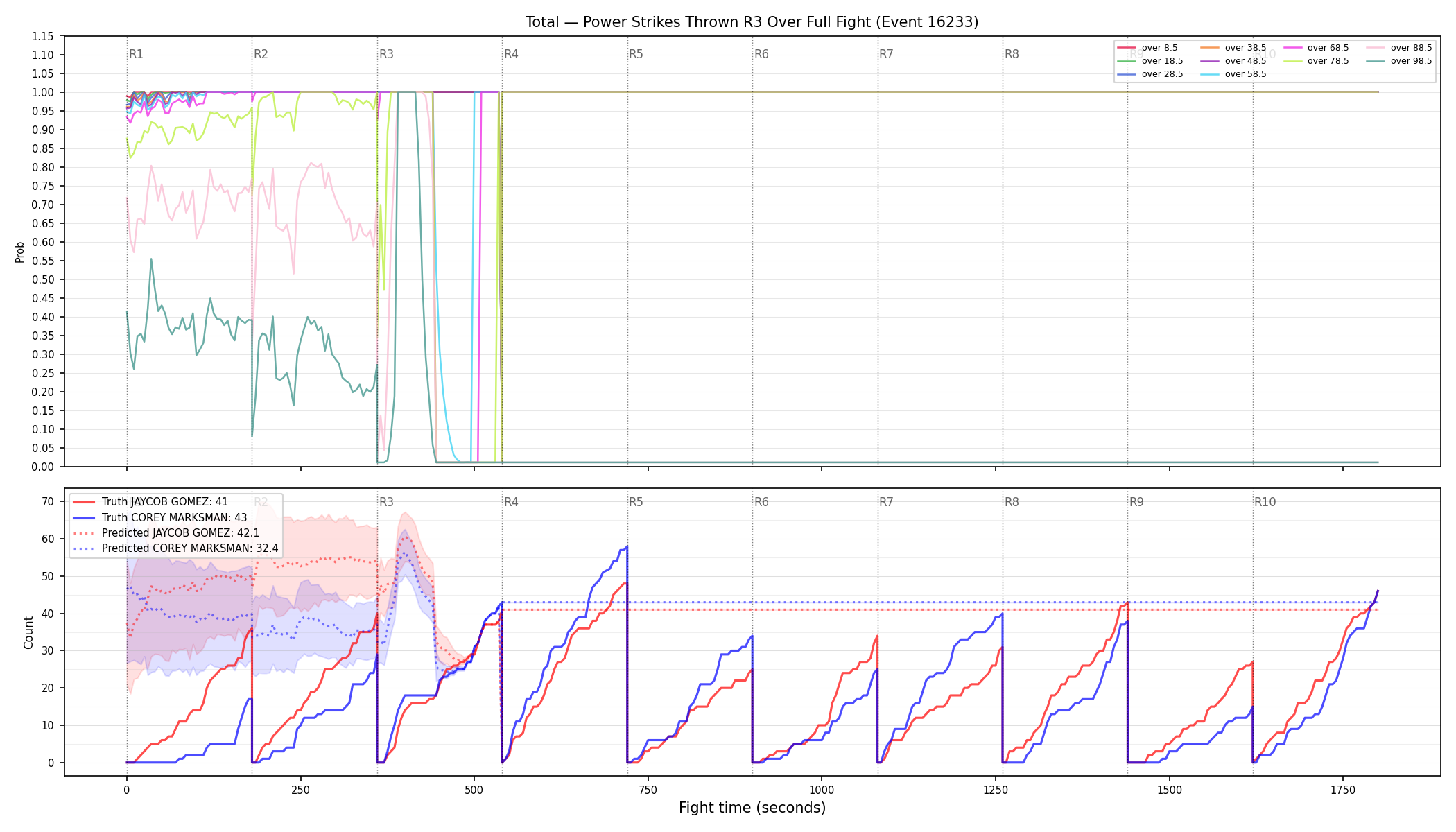Click the 0.50 tick label on the Prob axis
Image resolution: width=1456 pixels, height=832 pixels.
tap(43, 279)
